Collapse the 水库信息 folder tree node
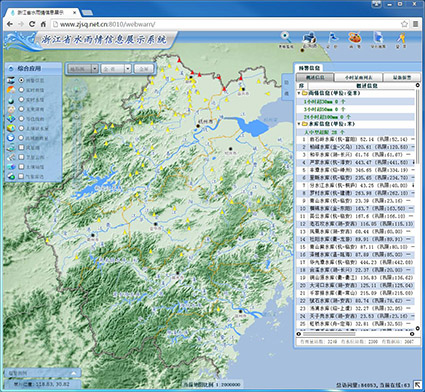Viewport: 425px width, 392px height. [299, 124]
